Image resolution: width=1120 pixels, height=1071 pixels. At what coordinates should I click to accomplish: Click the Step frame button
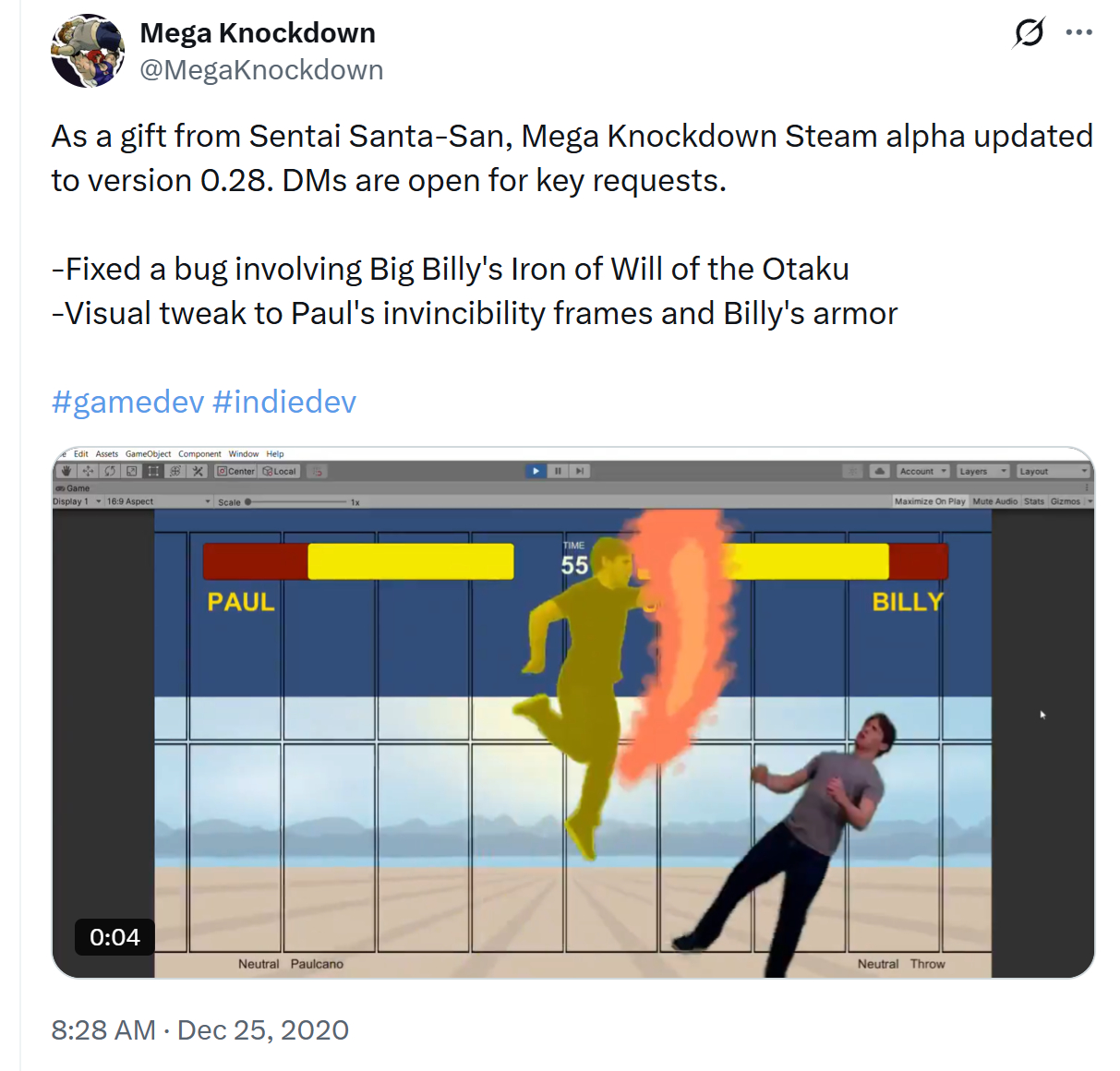click(580, 471)
